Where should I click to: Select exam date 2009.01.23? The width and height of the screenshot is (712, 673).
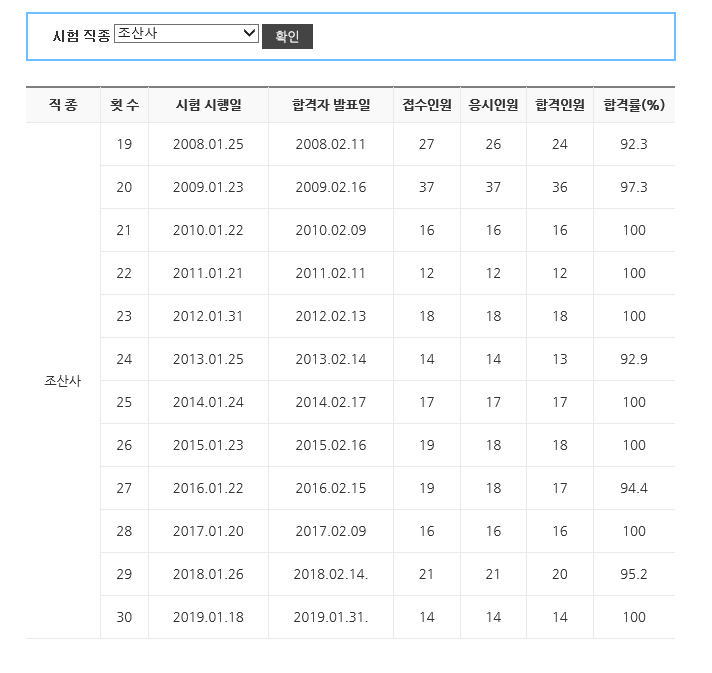pyautogui.click(x=208, y=187)
